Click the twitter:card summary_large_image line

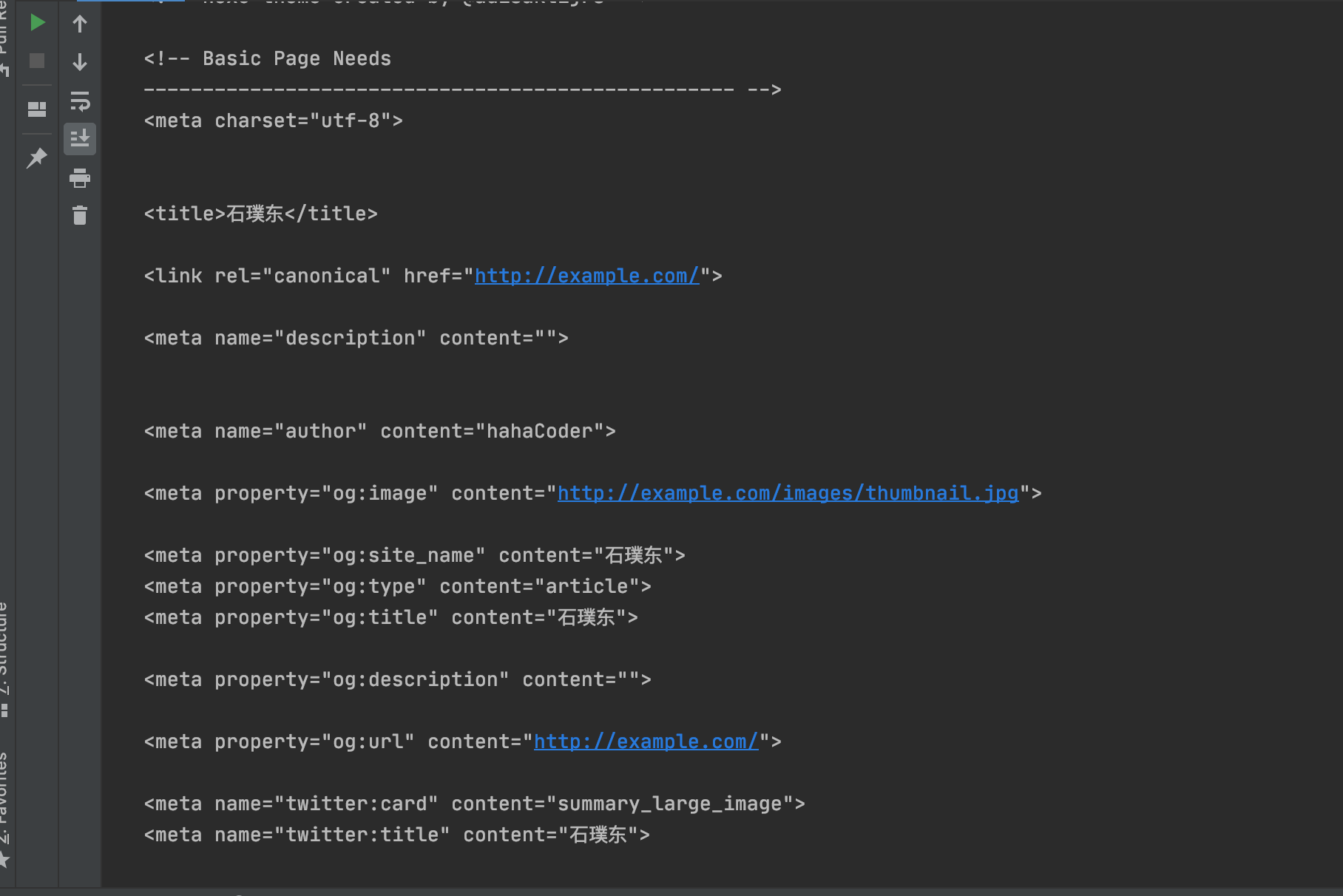[475, 804]
